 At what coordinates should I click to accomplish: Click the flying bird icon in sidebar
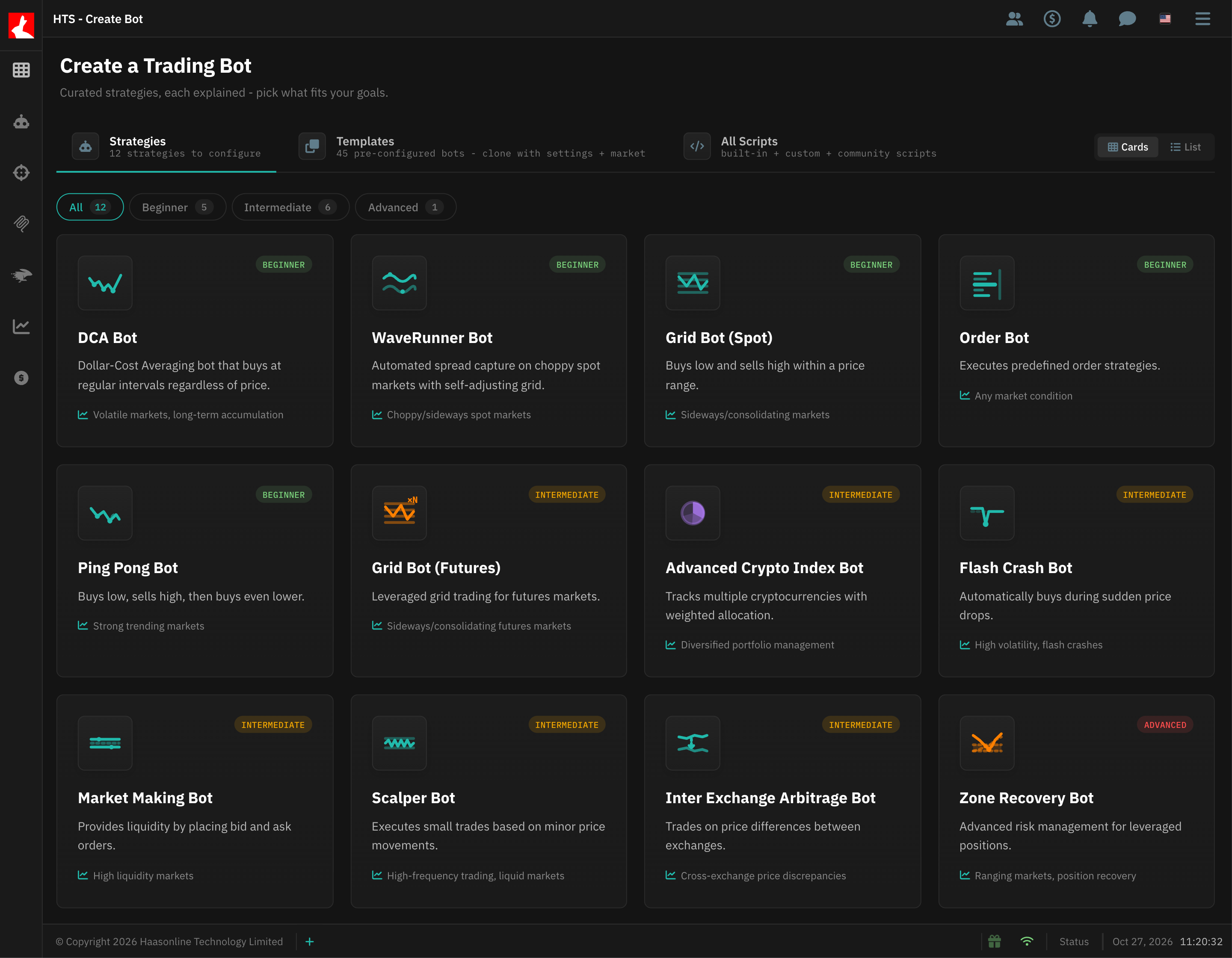click(x=21, y=275)
